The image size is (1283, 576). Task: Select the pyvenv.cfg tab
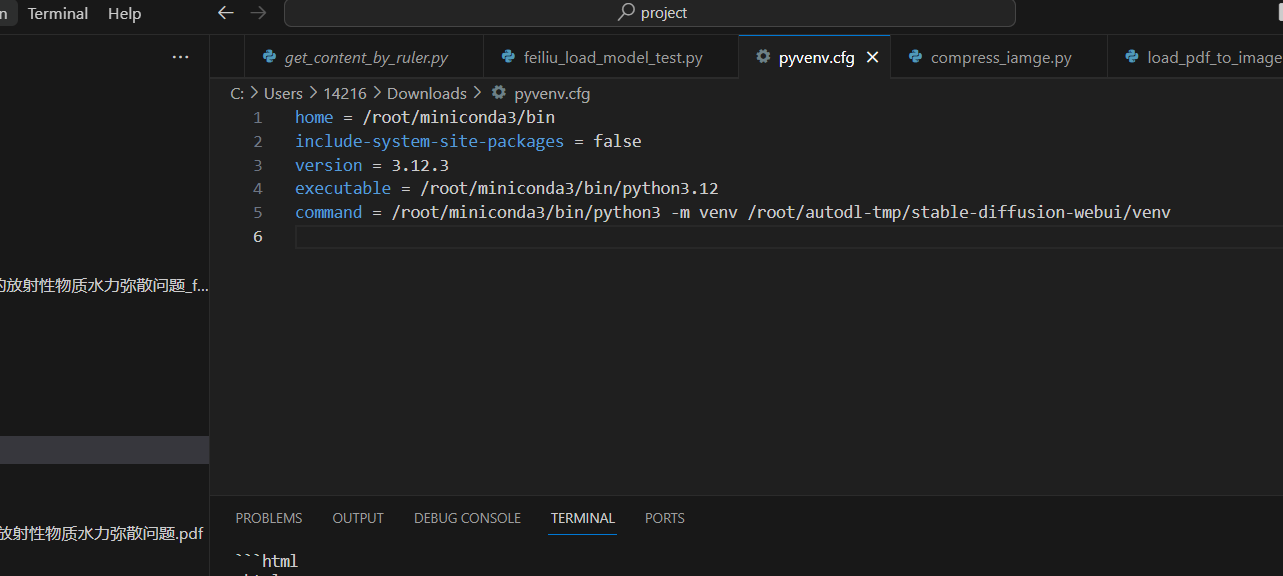(814, 57)
